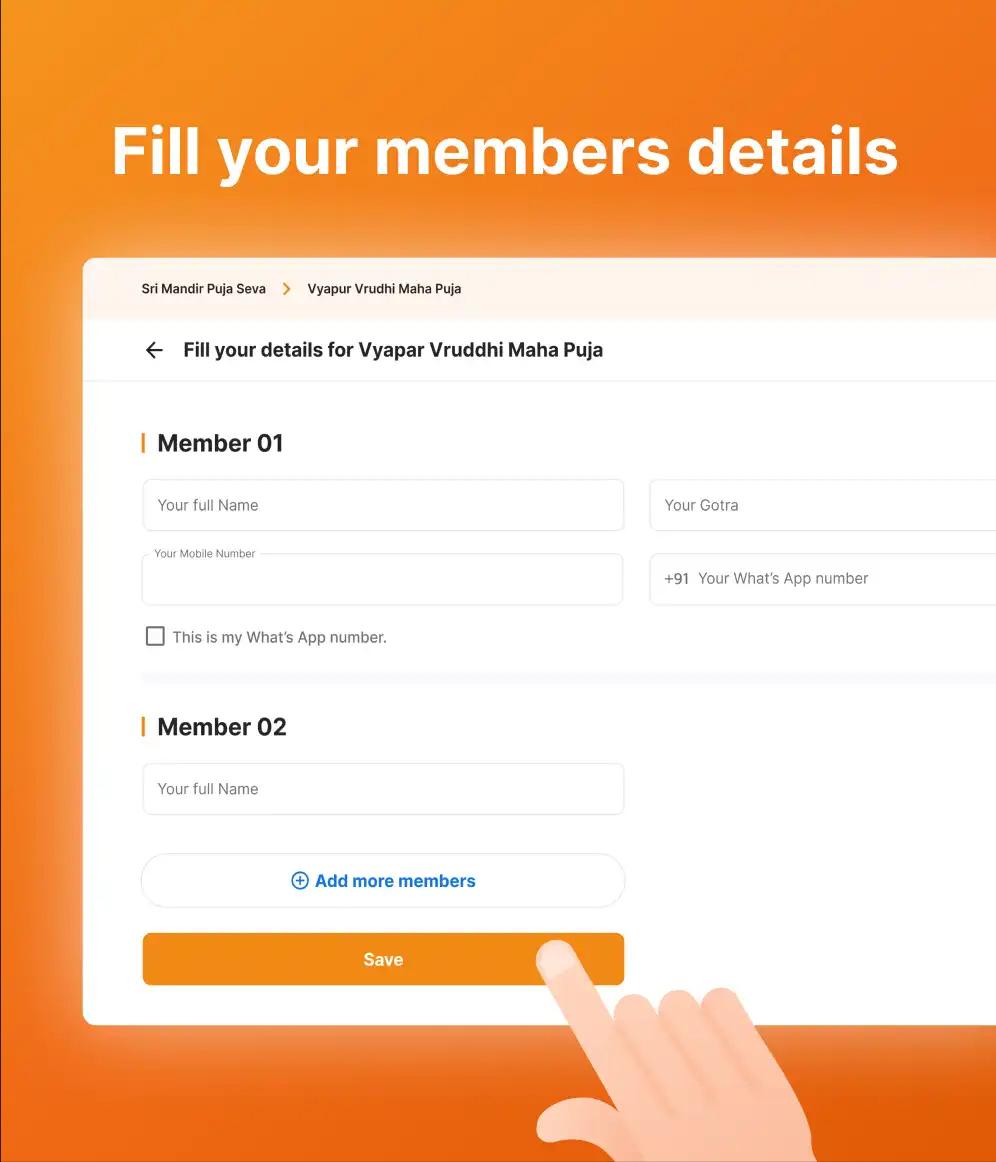This screenshot has height=1162, width=996.
Task: Click the 'Fill your details for Vyapar Vruddhi Maha Puja' title
Action: point(393,350)
